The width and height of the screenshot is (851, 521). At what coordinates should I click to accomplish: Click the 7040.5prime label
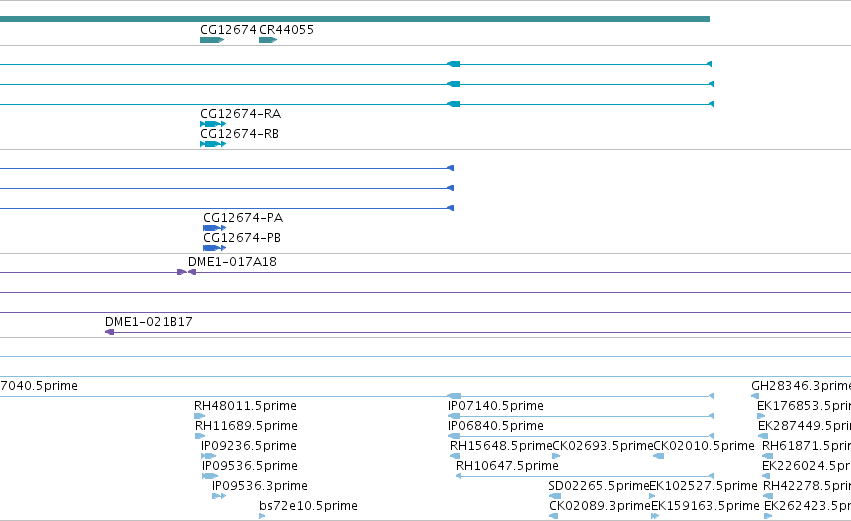pos(39,386)
